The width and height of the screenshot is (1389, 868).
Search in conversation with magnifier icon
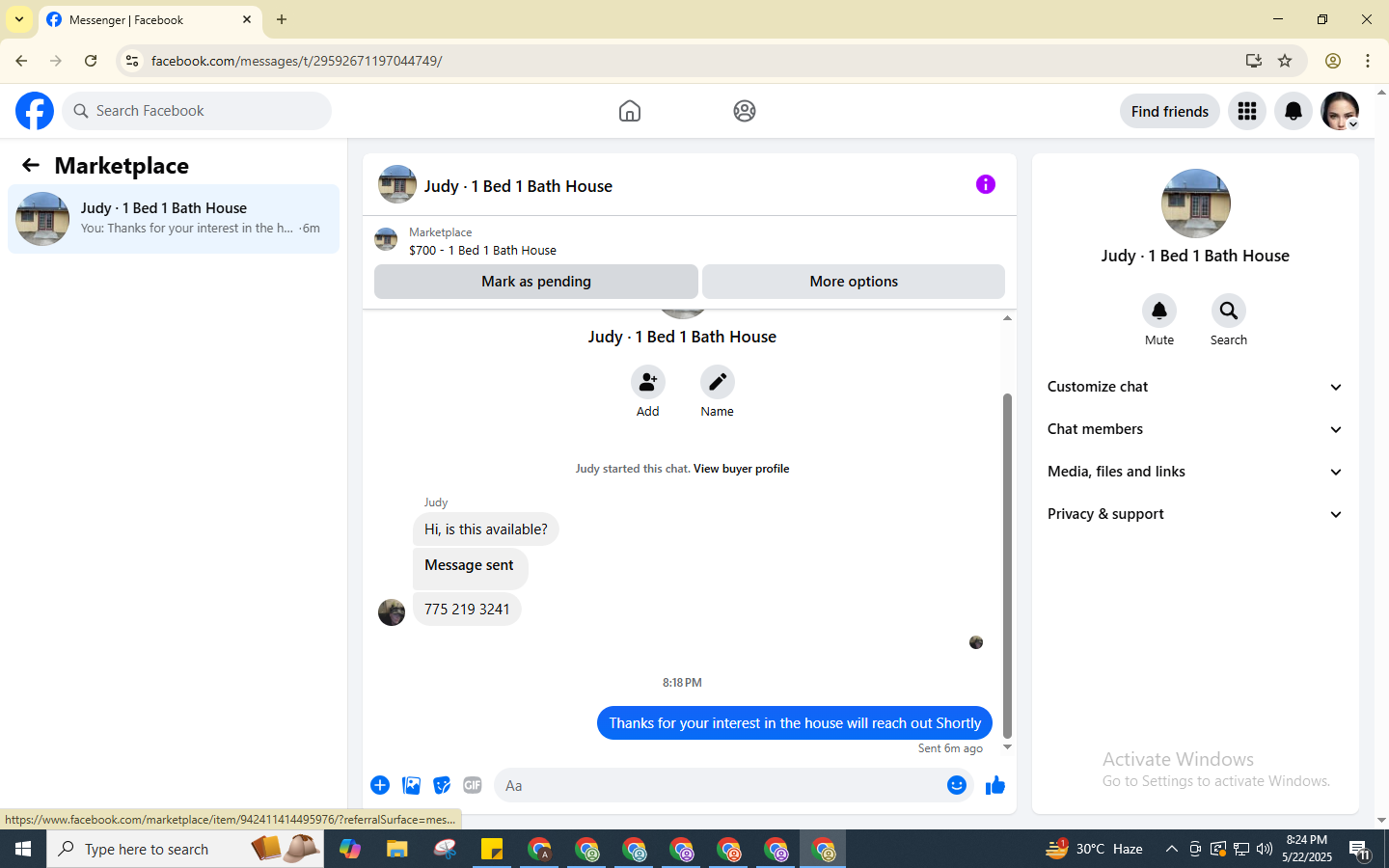click(x=1229, y=311)
